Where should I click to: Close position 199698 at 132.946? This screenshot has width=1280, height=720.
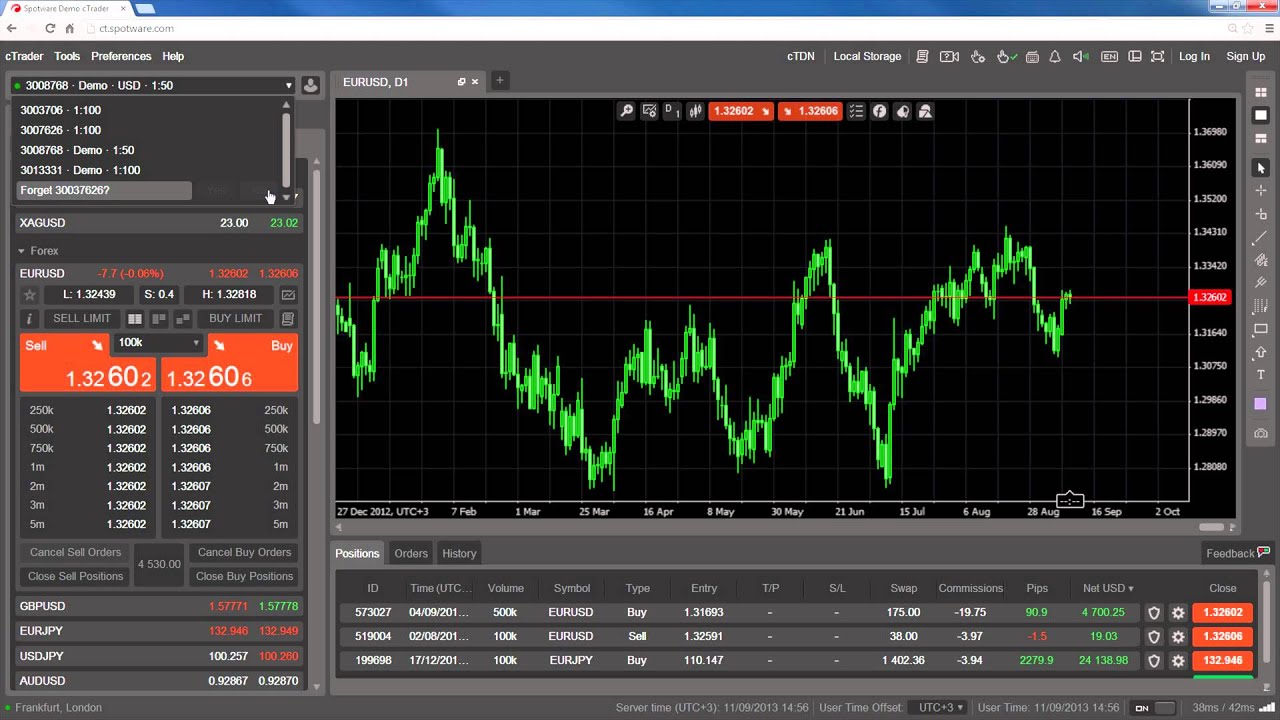pos(1223,661)
